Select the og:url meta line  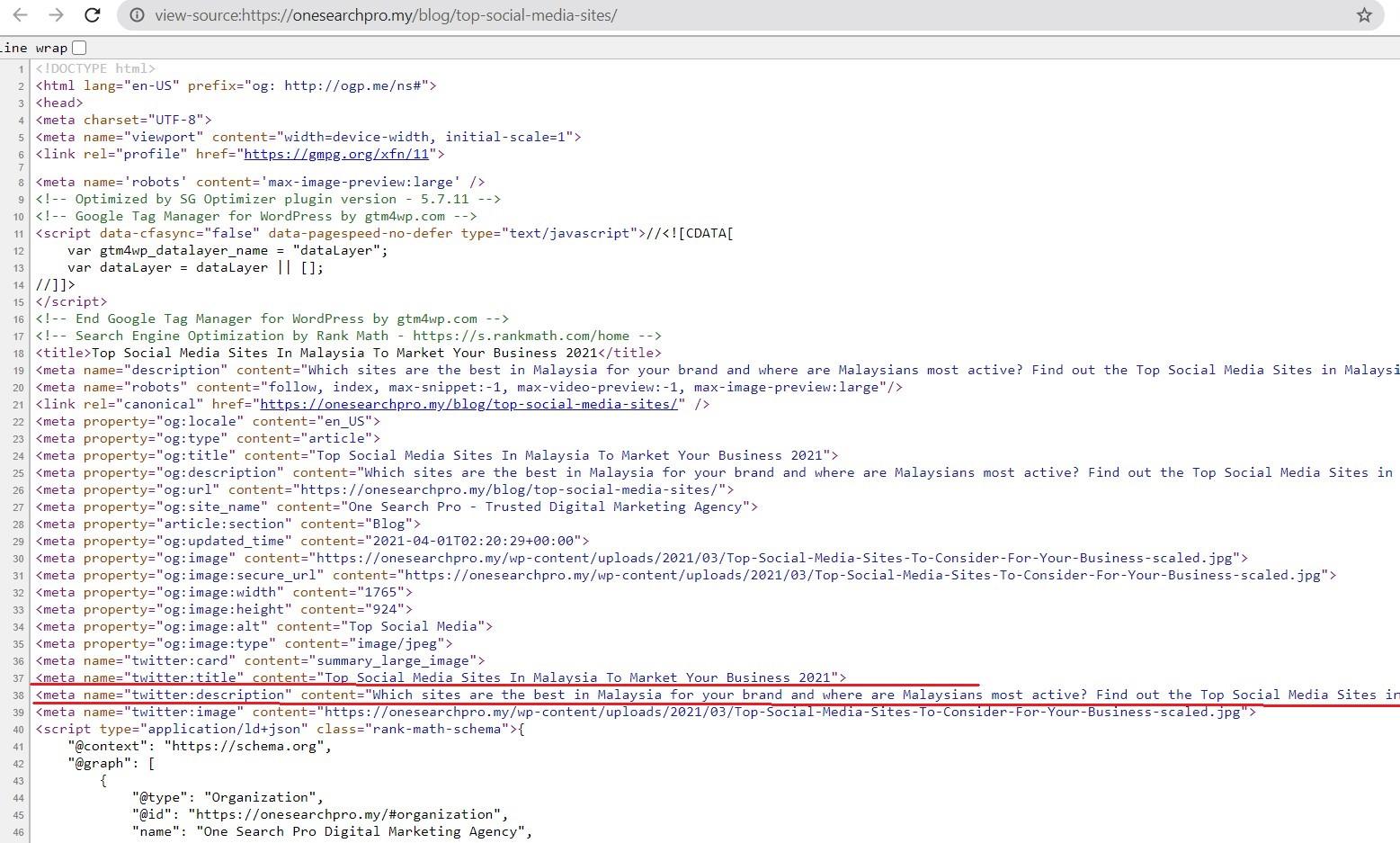(x=385, y=489)
